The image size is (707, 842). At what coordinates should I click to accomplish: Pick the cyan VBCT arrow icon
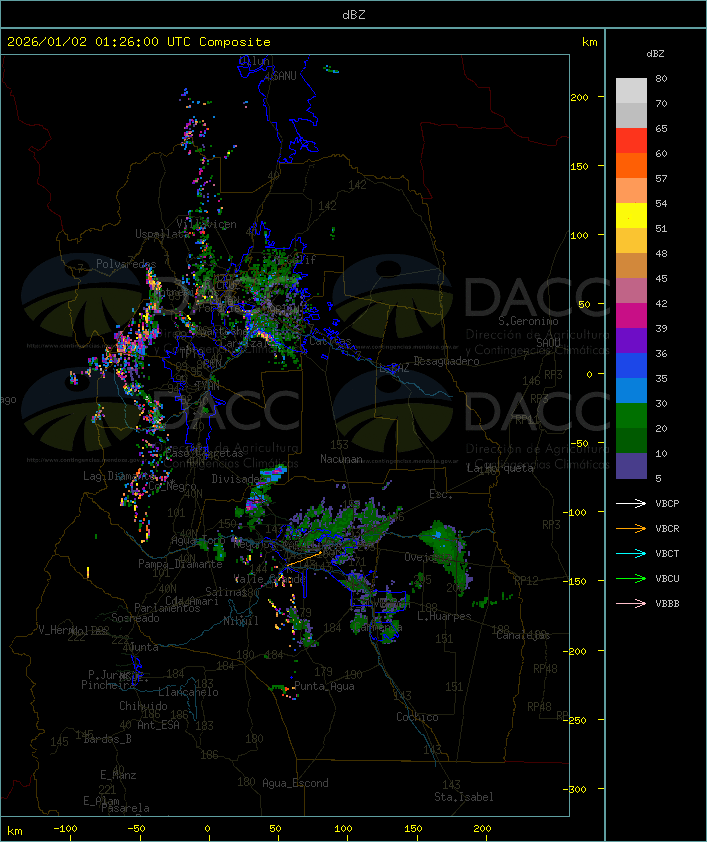631,553
